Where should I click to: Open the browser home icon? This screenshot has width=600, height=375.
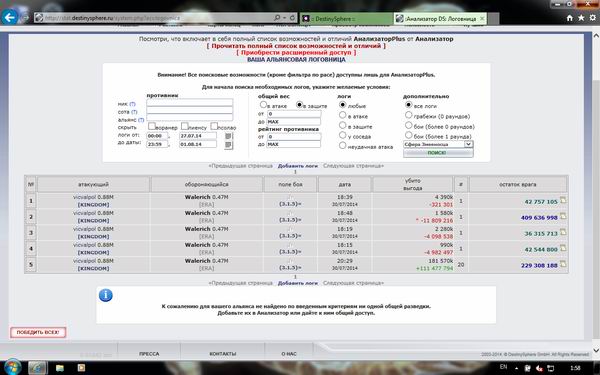[569, 18]
